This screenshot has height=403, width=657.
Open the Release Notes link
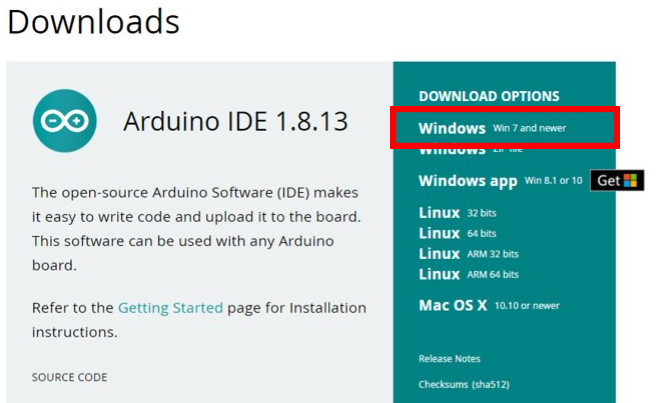pyautogui.click(x=449, y=359)
